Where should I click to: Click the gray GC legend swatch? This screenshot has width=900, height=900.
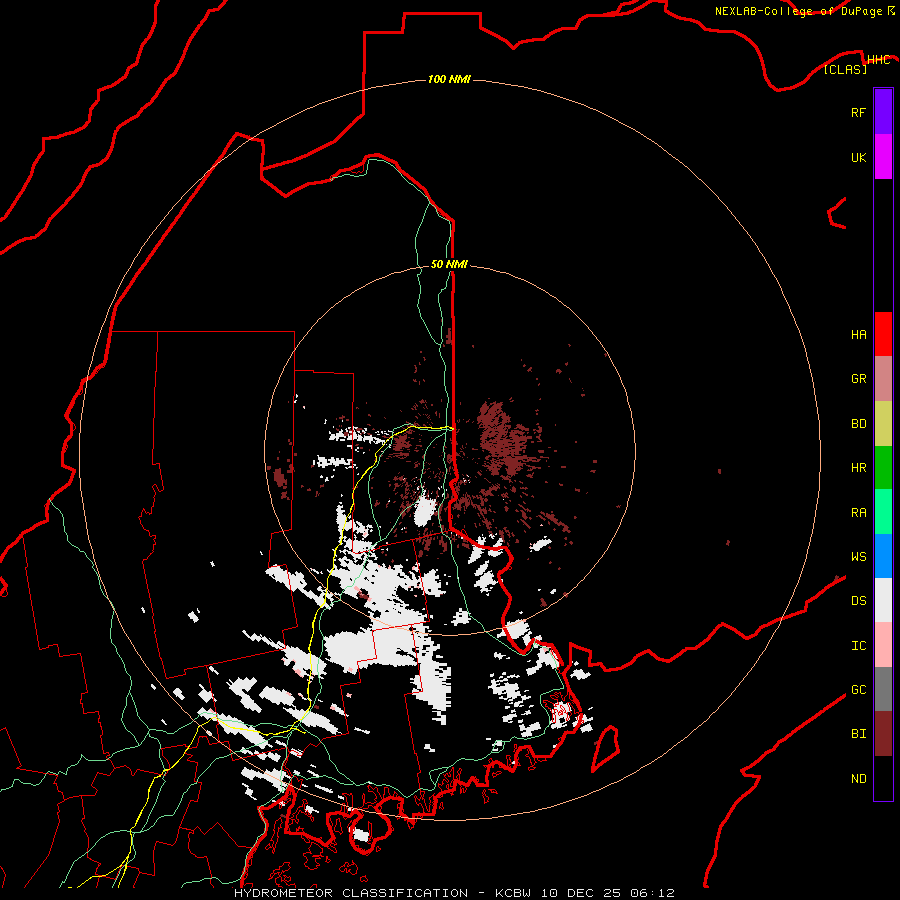click(x=883, y=689)
